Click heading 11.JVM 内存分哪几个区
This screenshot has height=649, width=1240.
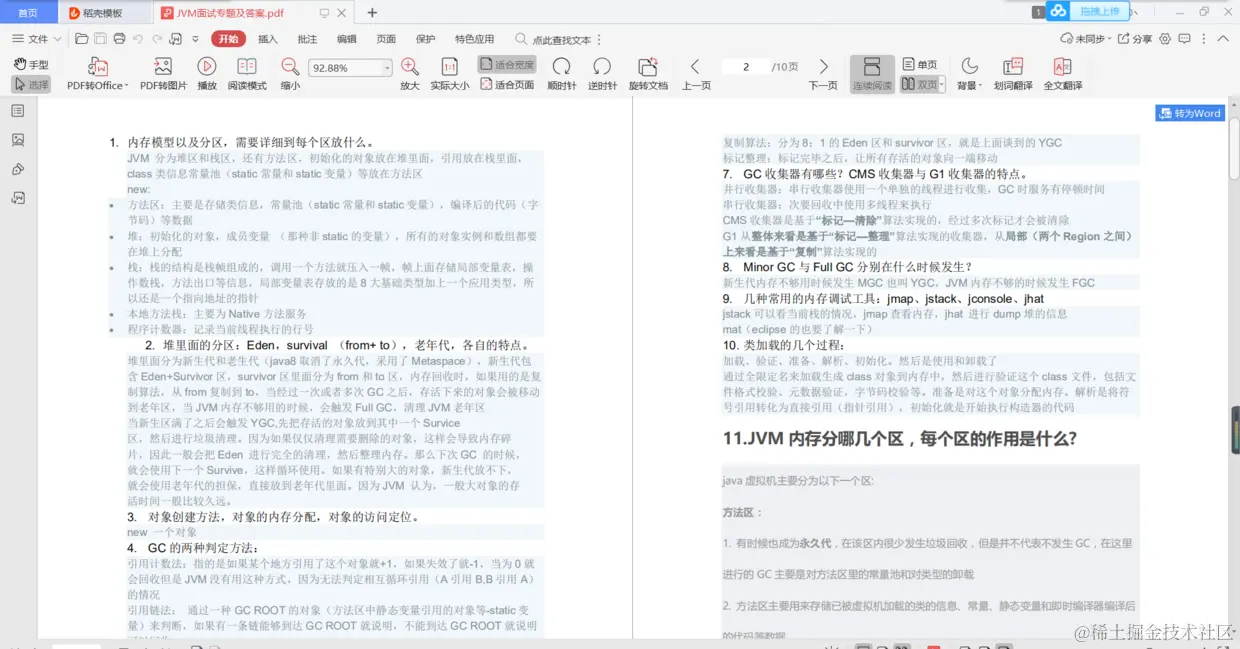point(899,438)
